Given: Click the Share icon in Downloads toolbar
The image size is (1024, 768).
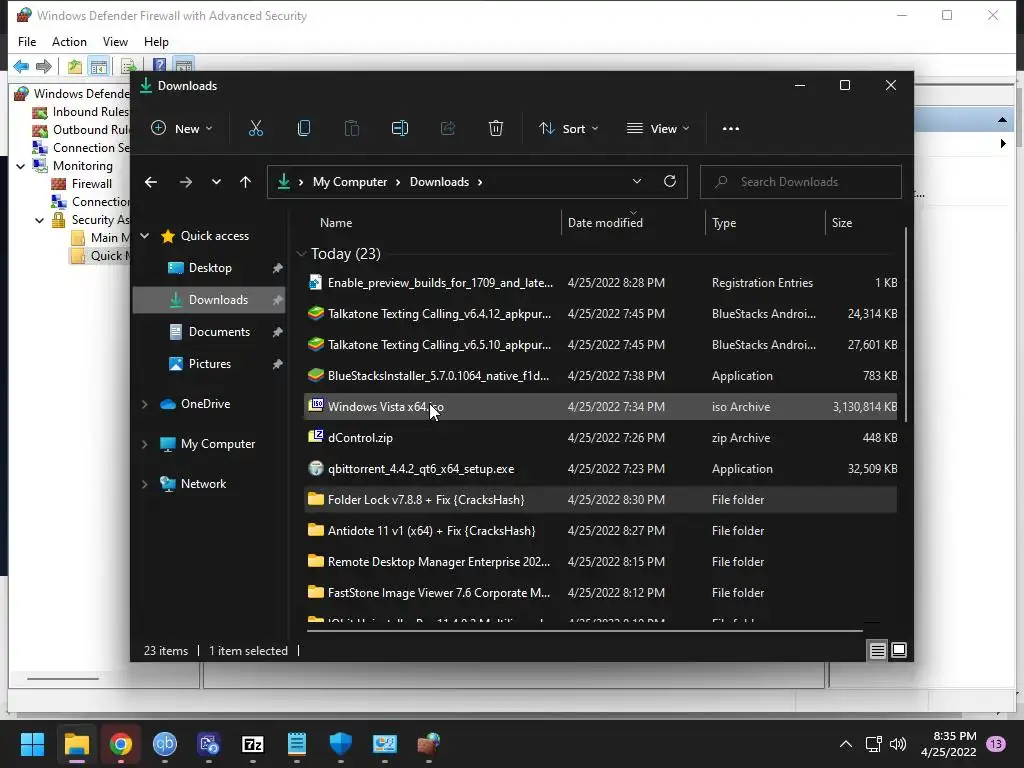Looking at the screenshot, I should click(x=448, y=129).
